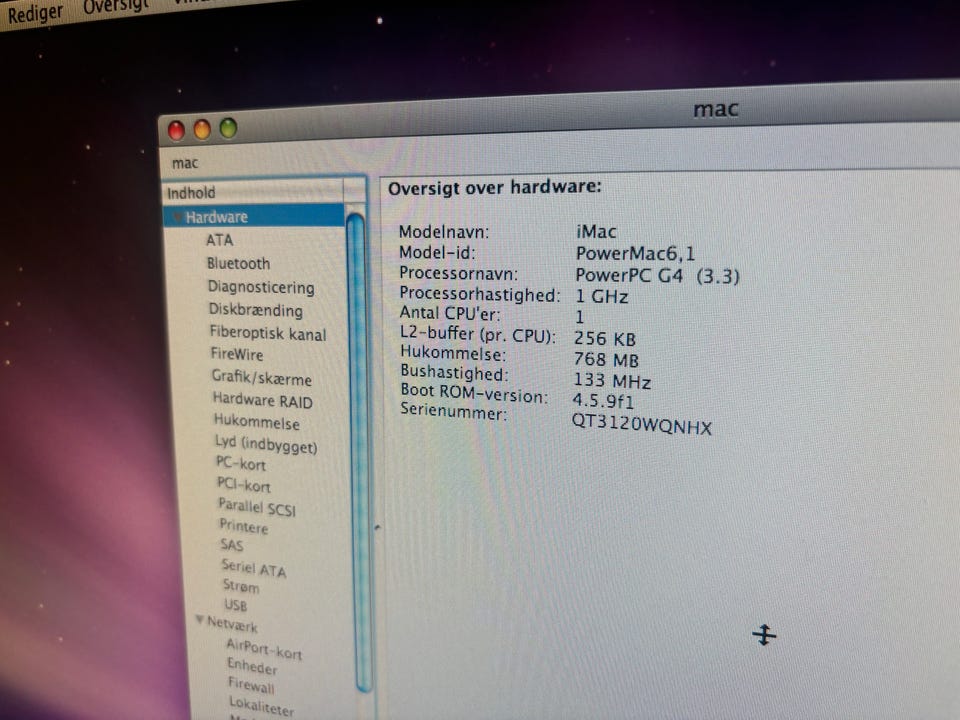Select Bluetooth in the sidebar
The image size is (960, 720).
238,263
